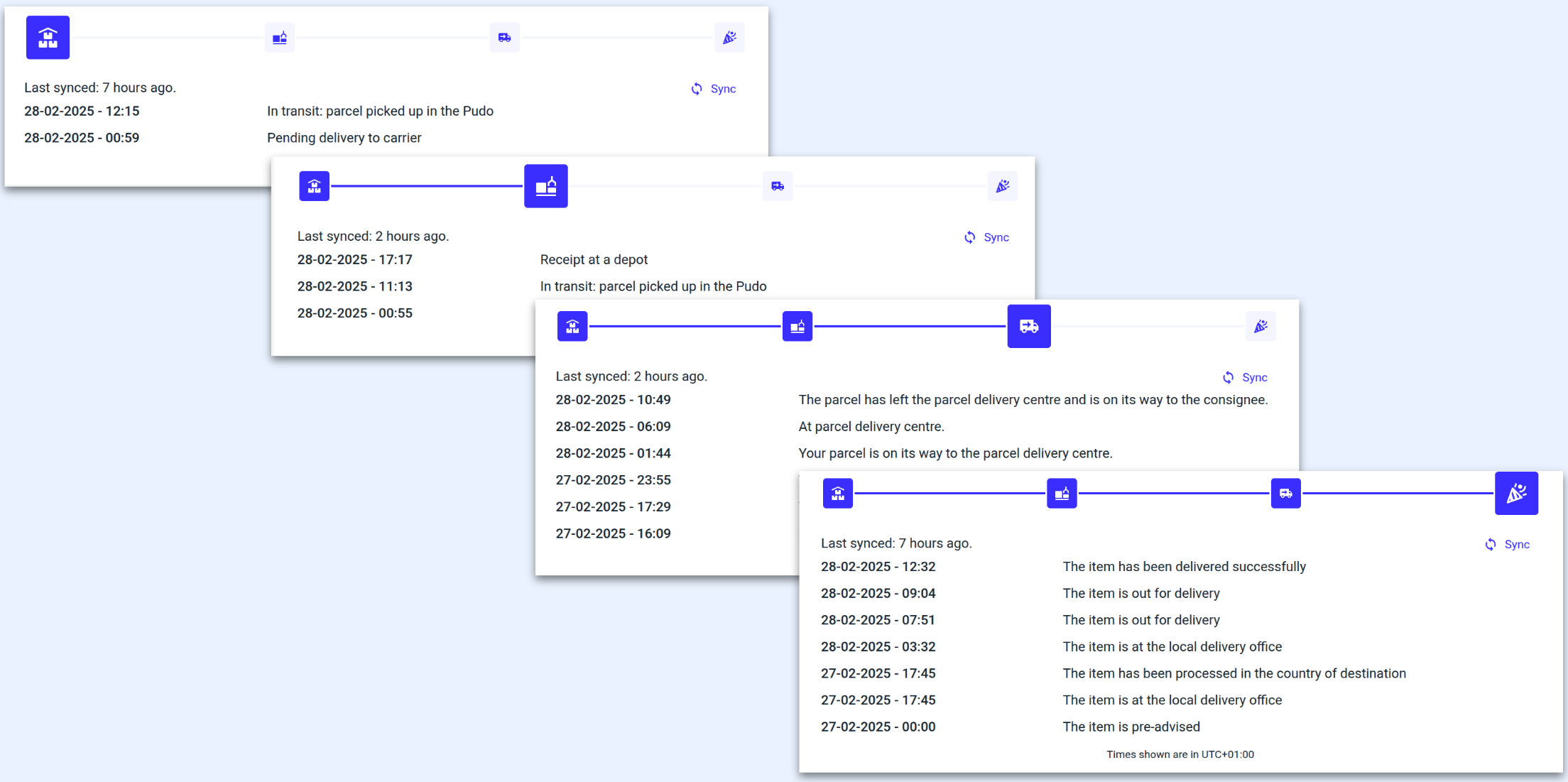Screen dimensions: 1568x782
Task: Click the Pudo pickup-point icon in the topmost stepper
Action: click(279, 37)
